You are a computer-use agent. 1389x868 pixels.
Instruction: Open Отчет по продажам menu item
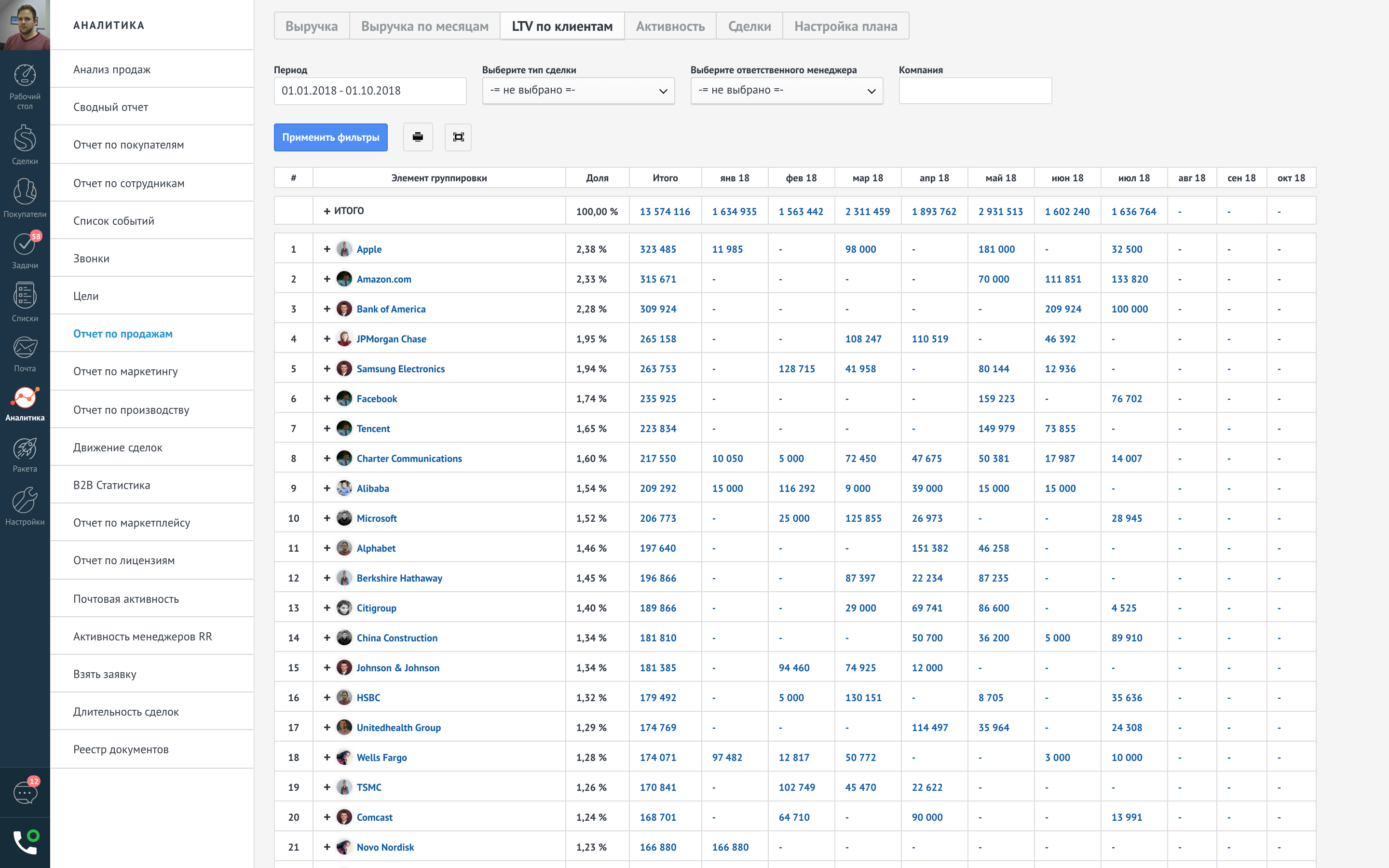pyautogui.click(x=152, y=334)
